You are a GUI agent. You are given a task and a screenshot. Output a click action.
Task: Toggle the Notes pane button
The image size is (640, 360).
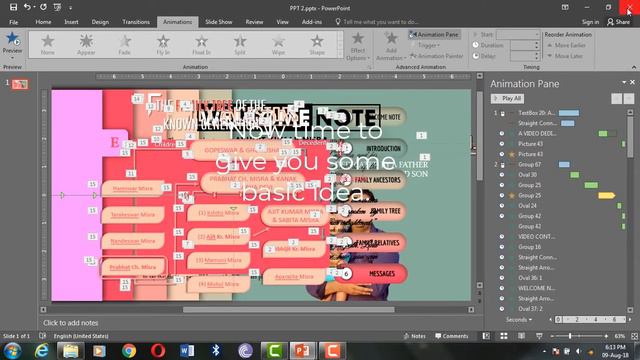(x=414, y=336)
